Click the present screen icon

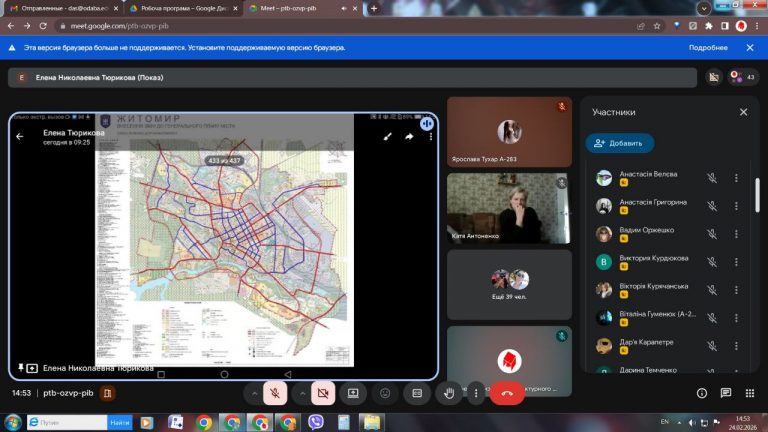click(x=353, y=394)
